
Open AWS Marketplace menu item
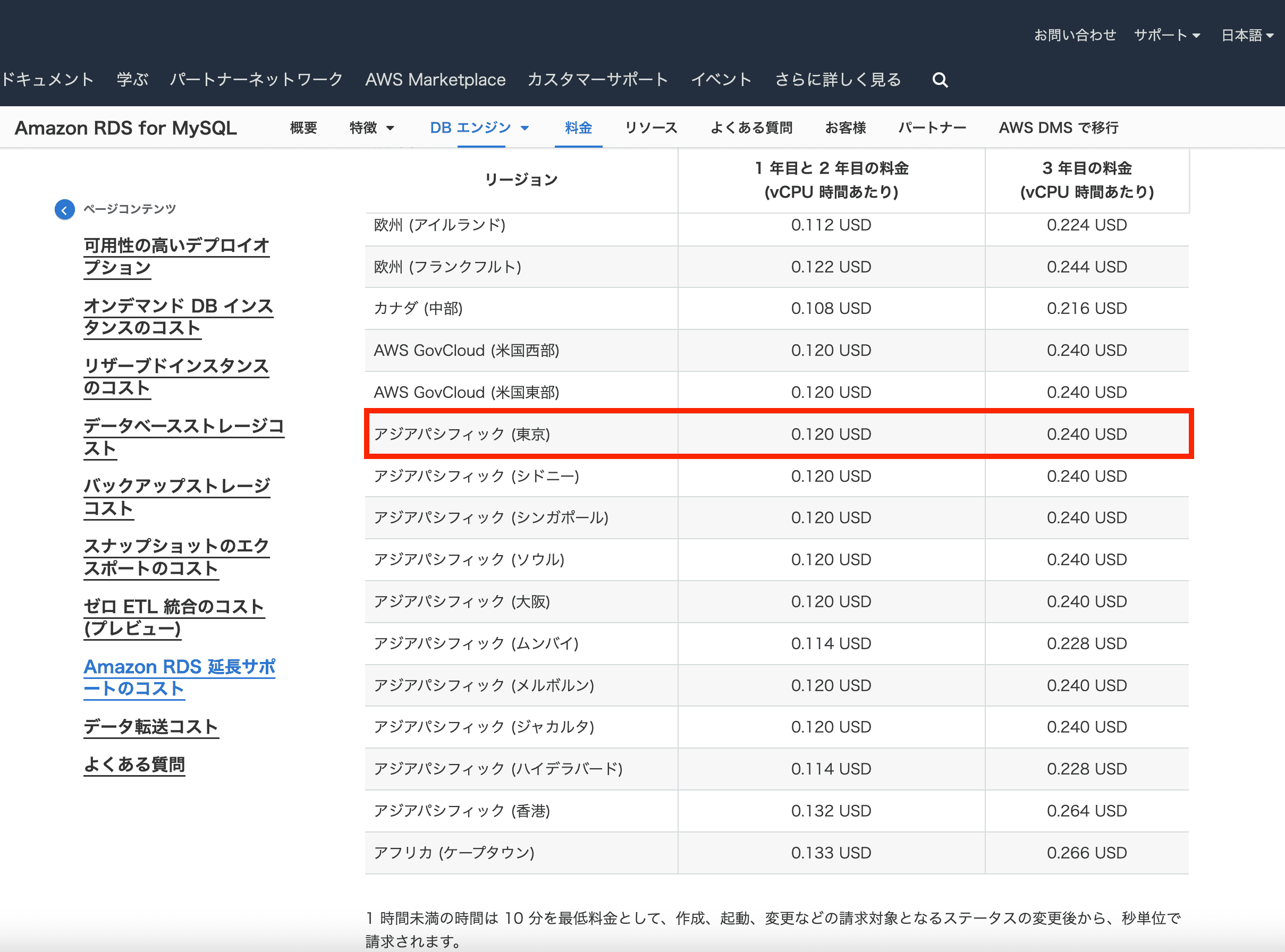(x=435, y=80)
